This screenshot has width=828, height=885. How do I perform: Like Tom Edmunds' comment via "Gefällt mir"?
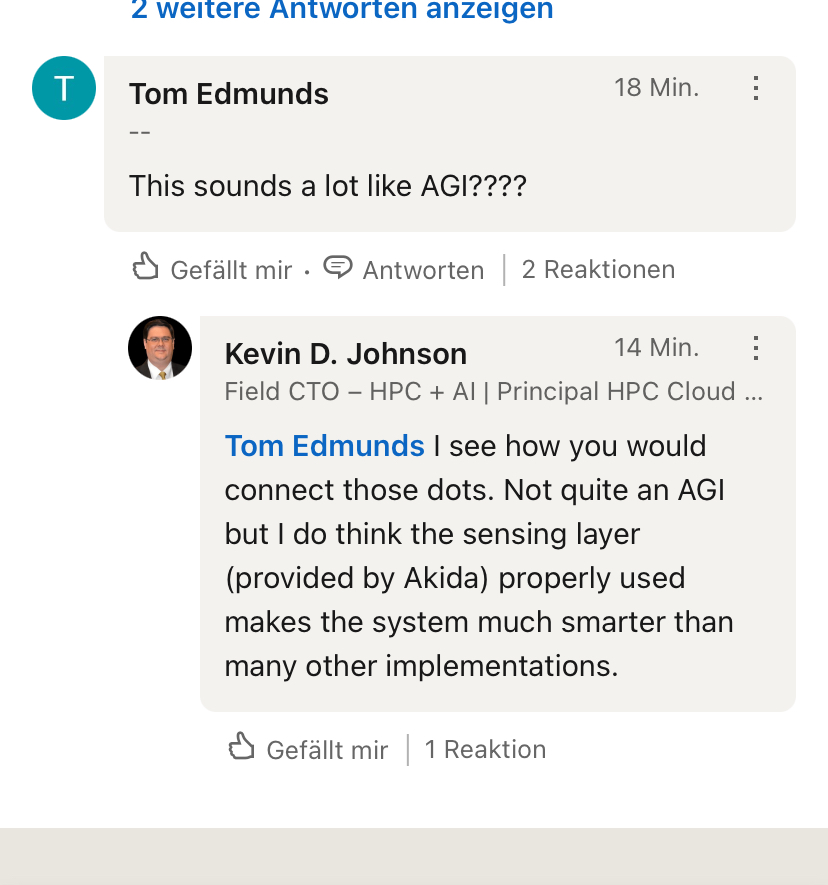pos(231,270)
